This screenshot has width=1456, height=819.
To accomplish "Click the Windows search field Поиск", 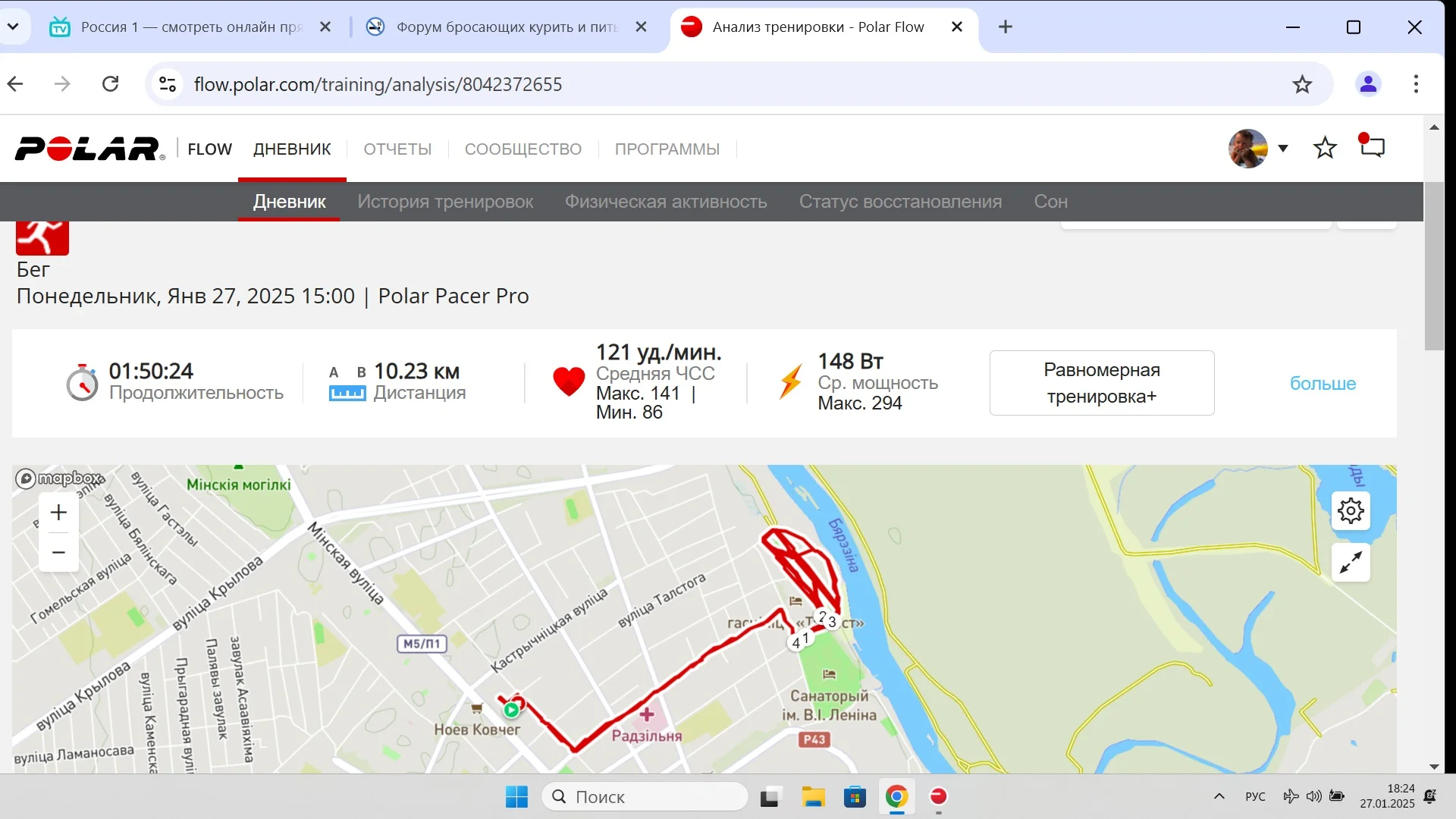I will click(x=645, y=797).
